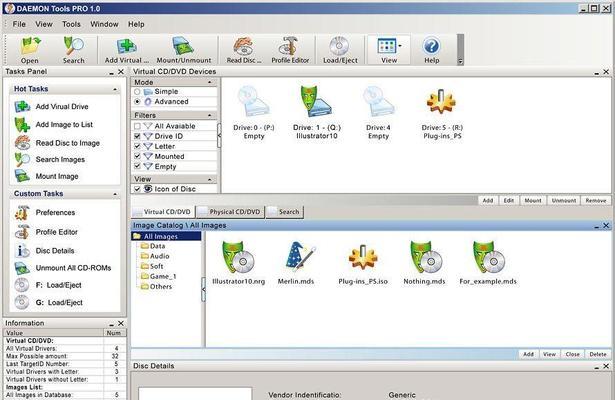
Task: Click Mount Image in Hot Tasks
Action: click(x=47, y=176)
